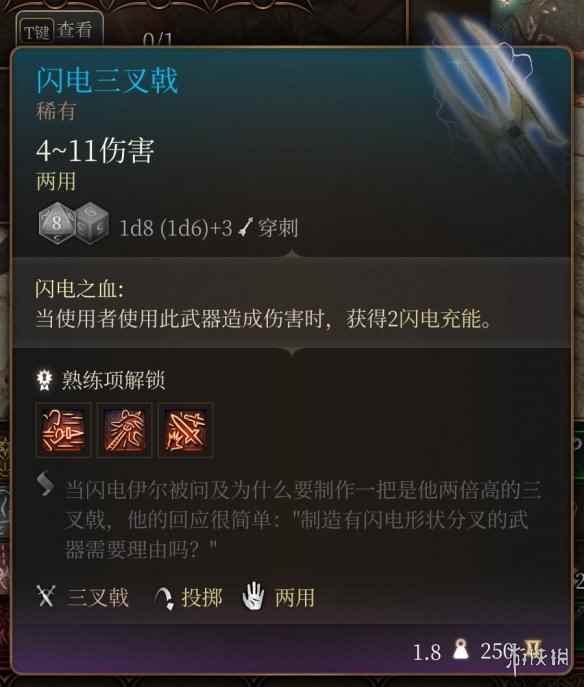584x687 pixels.
Task: Click the third crossed-swords skill icon
Action: [186, 430]
